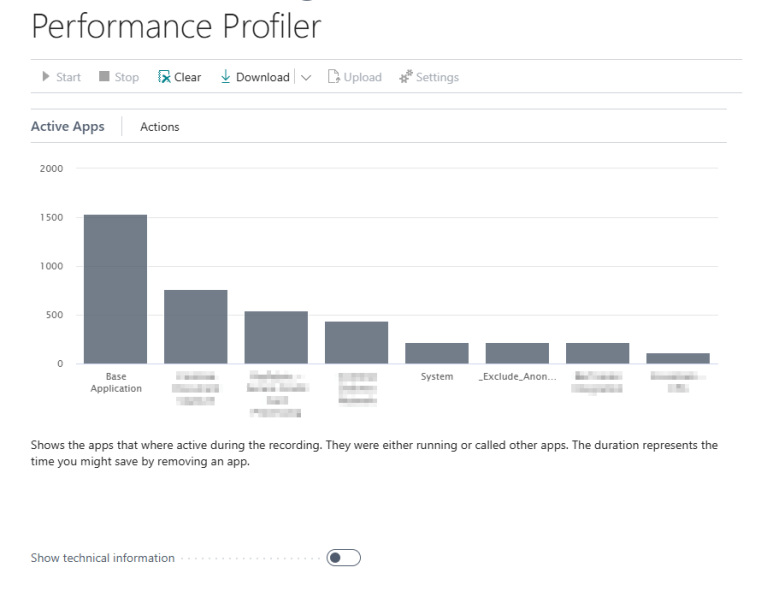This screenshot has width=767, height=597.
Task: Open the Actions tab
Action: click(x=159, y=127)
